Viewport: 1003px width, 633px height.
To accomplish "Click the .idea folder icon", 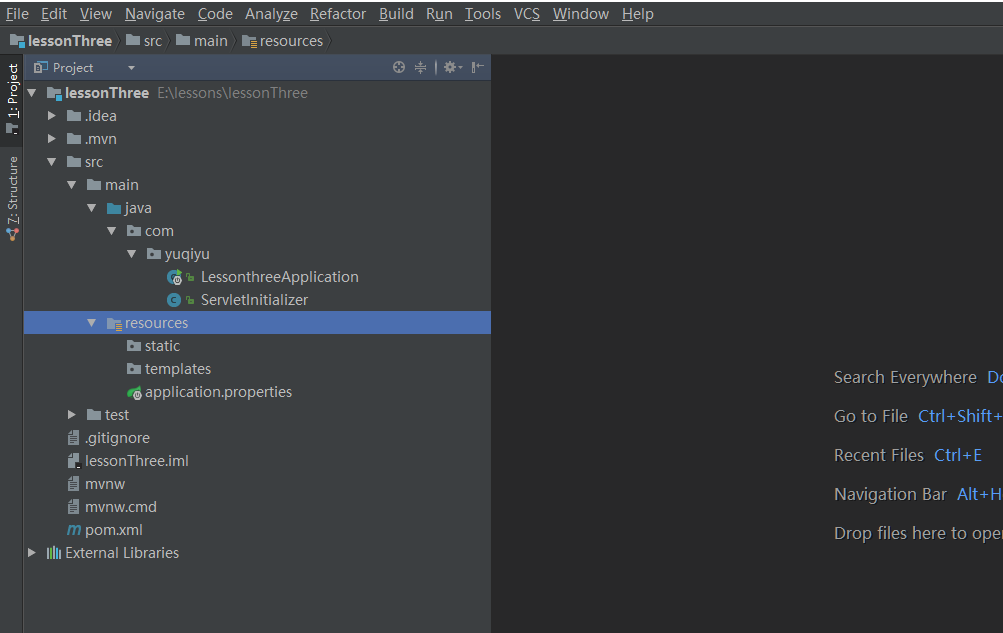I will click(74, 116).
